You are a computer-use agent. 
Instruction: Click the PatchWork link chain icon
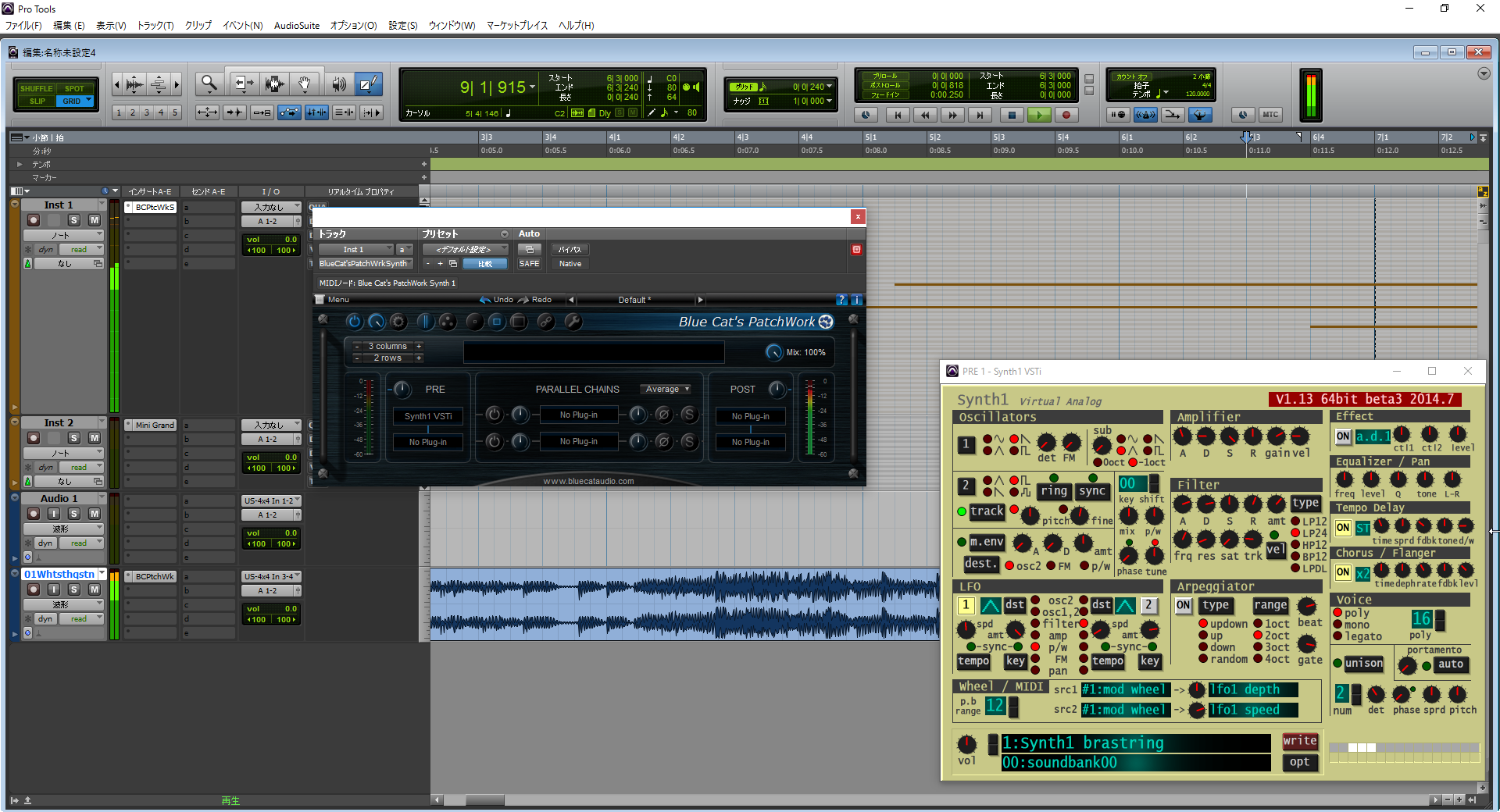pos(545,322)
